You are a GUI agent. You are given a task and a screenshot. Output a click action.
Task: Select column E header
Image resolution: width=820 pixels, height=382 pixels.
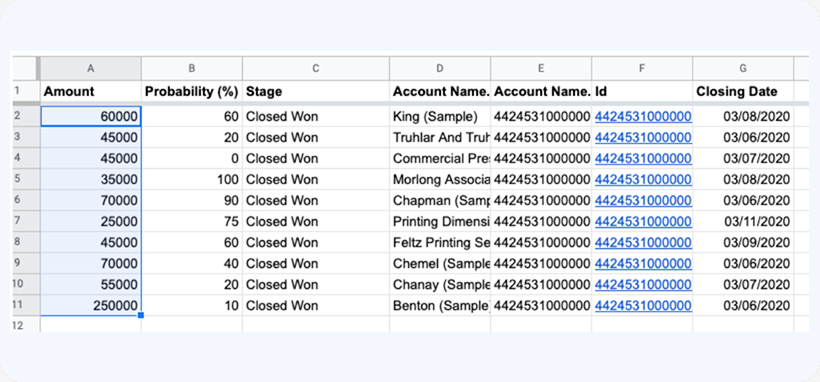(541, 69)
